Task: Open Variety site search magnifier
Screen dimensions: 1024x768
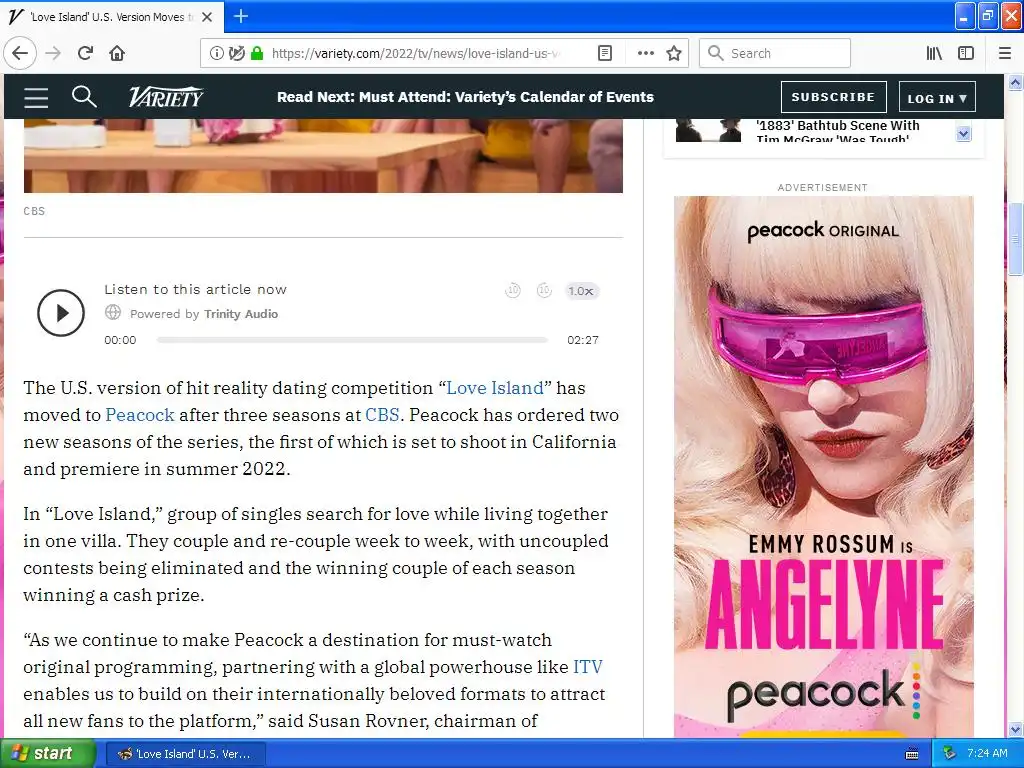Action: [84, 97]
